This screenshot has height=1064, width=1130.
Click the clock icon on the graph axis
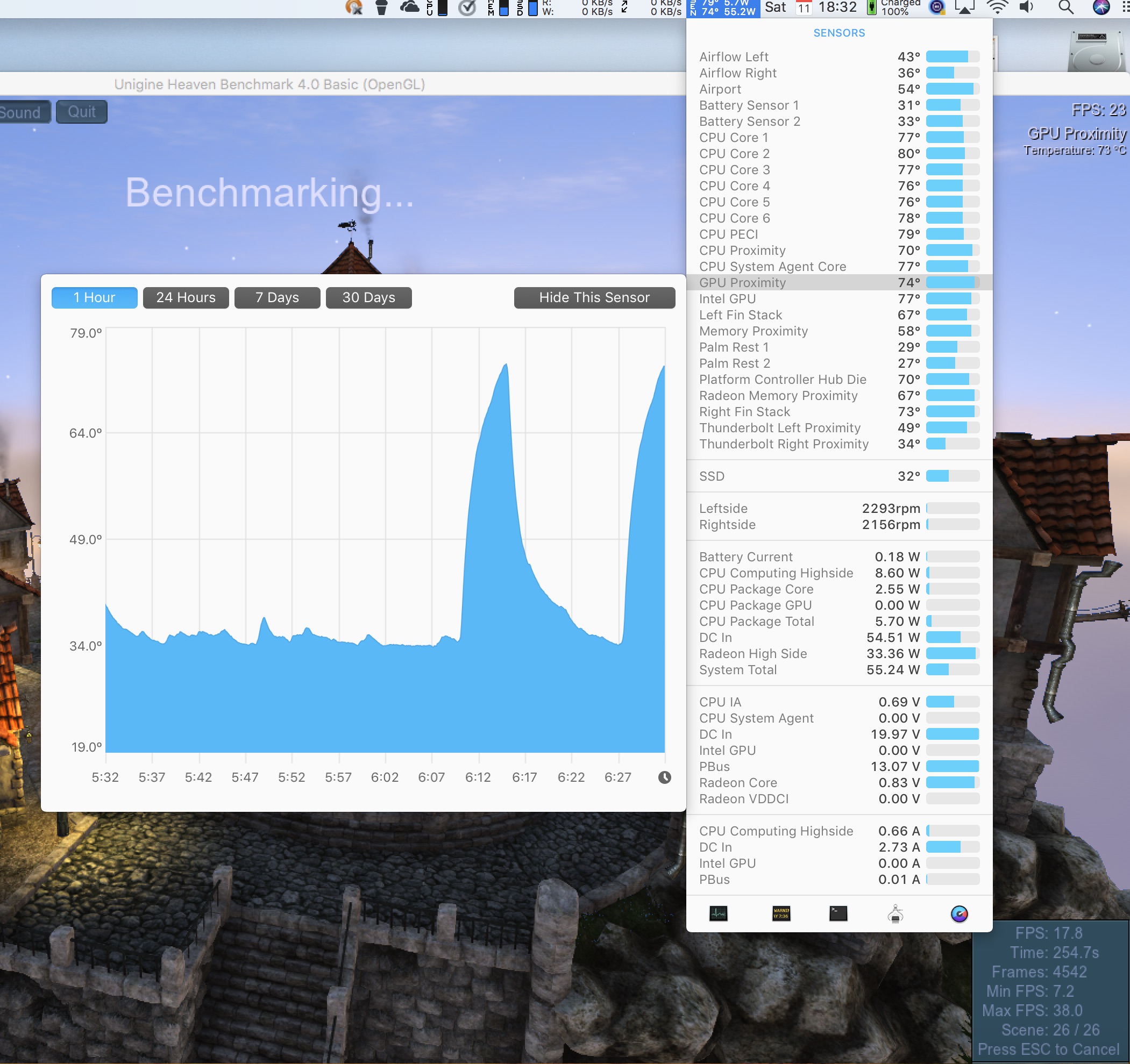(x=664, y=777)
